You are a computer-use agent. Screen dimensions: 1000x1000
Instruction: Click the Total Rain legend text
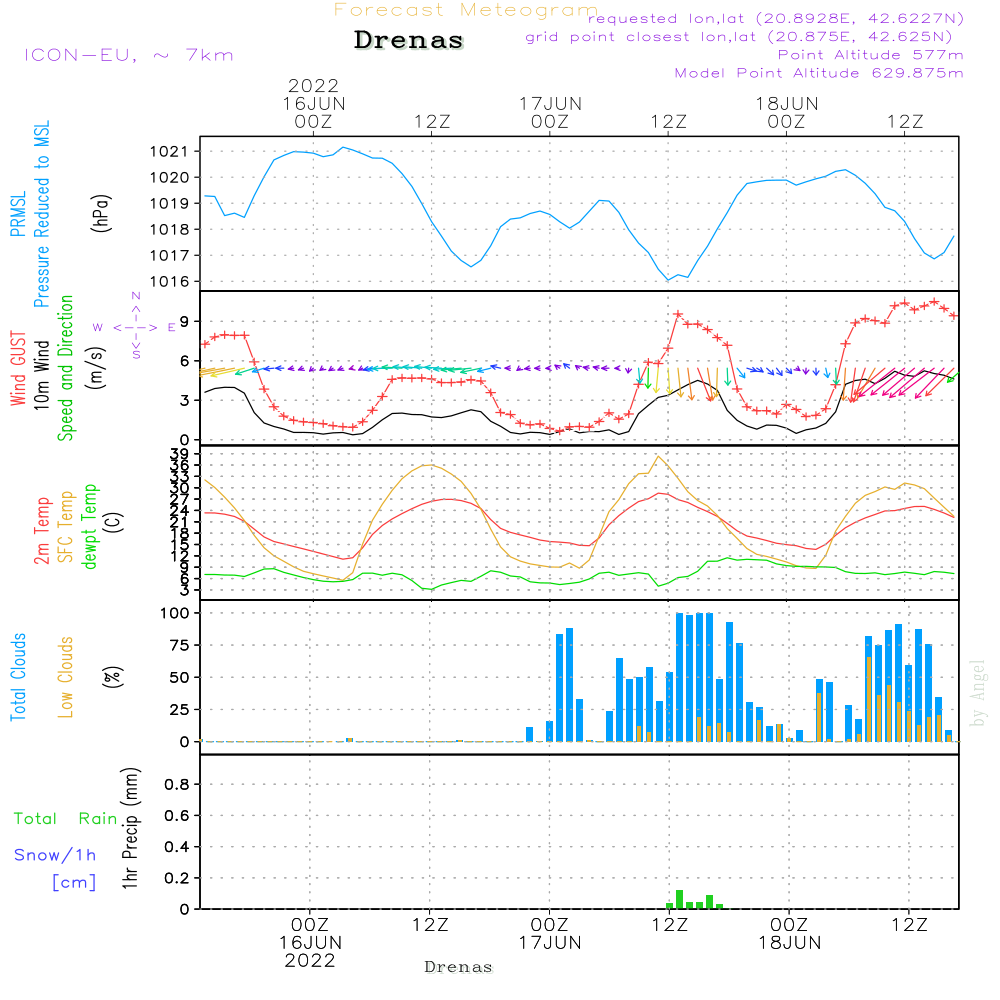(x=66, y=818)
